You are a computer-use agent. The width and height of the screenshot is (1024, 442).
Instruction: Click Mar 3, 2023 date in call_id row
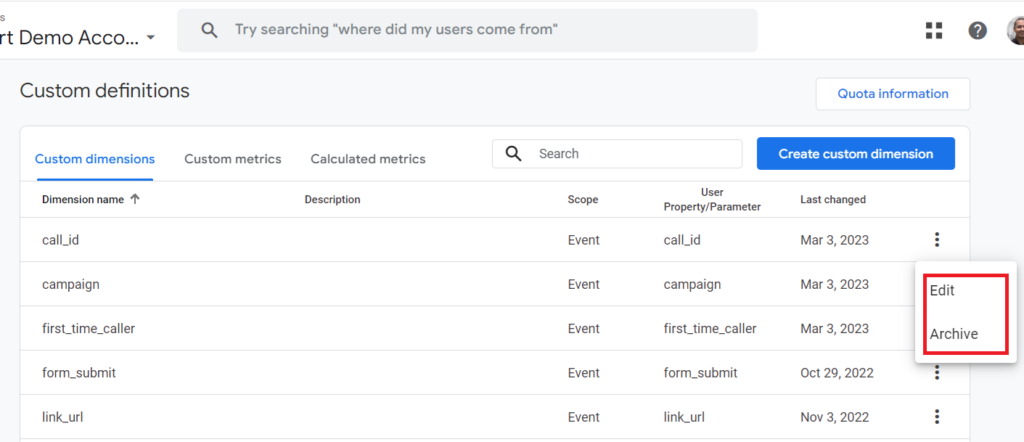pyautogui.click(x=835, y=240)
